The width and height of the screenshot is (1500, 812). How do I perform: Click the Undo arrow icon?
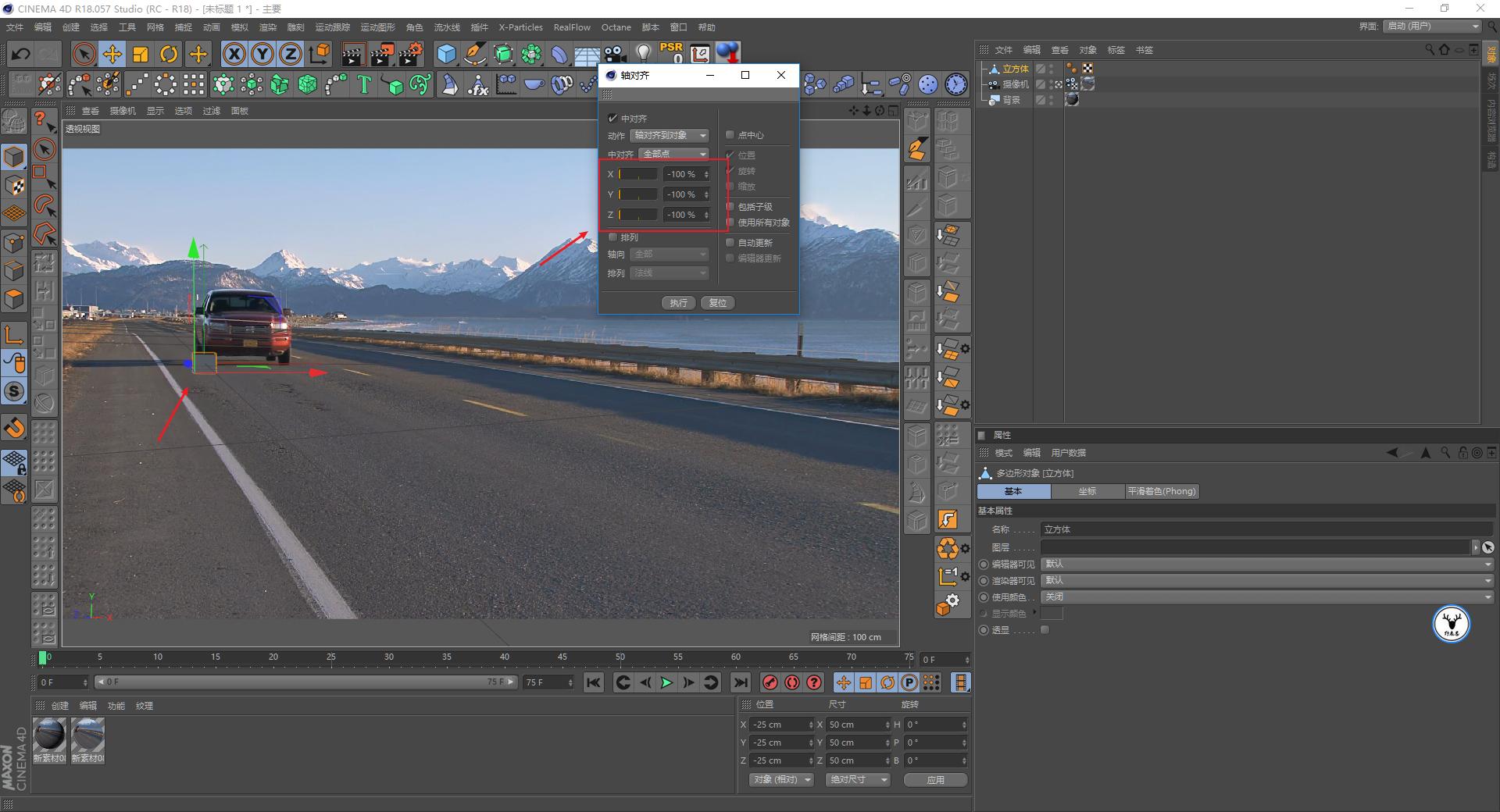pyautogui.click(x=21, y=54)
